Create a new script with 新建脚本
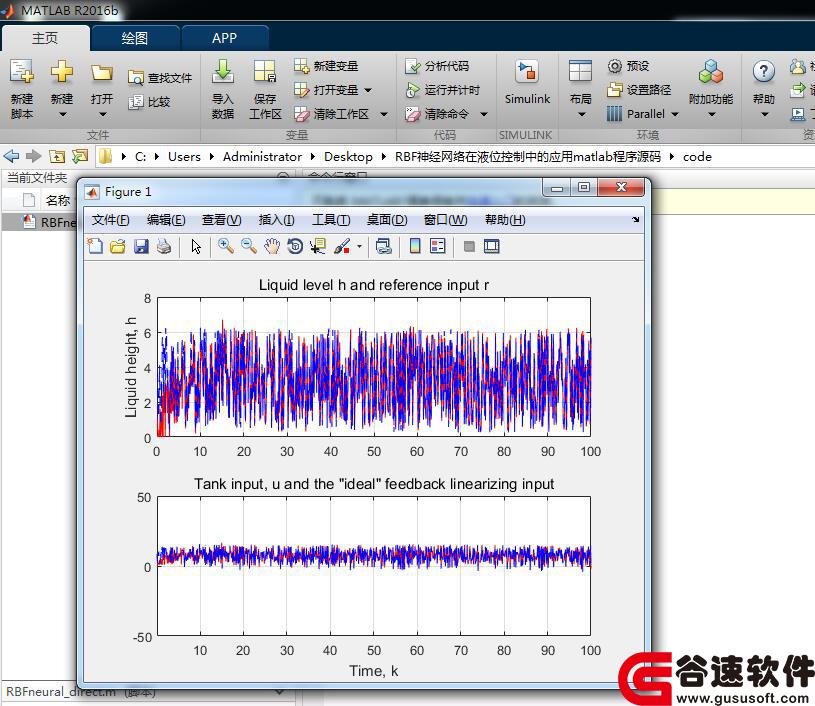 (22, 88)
